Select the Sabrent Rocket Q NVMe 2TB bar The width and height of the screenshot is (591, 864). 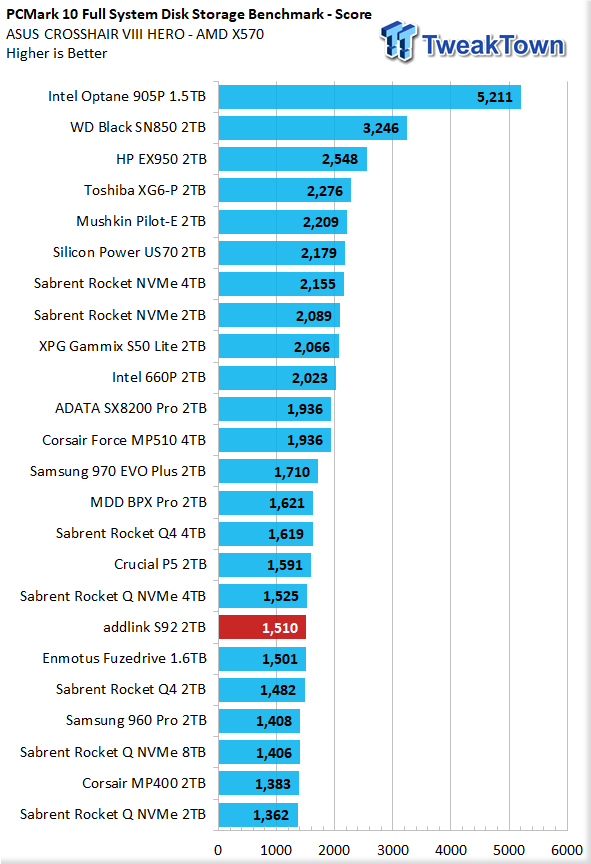258,814
